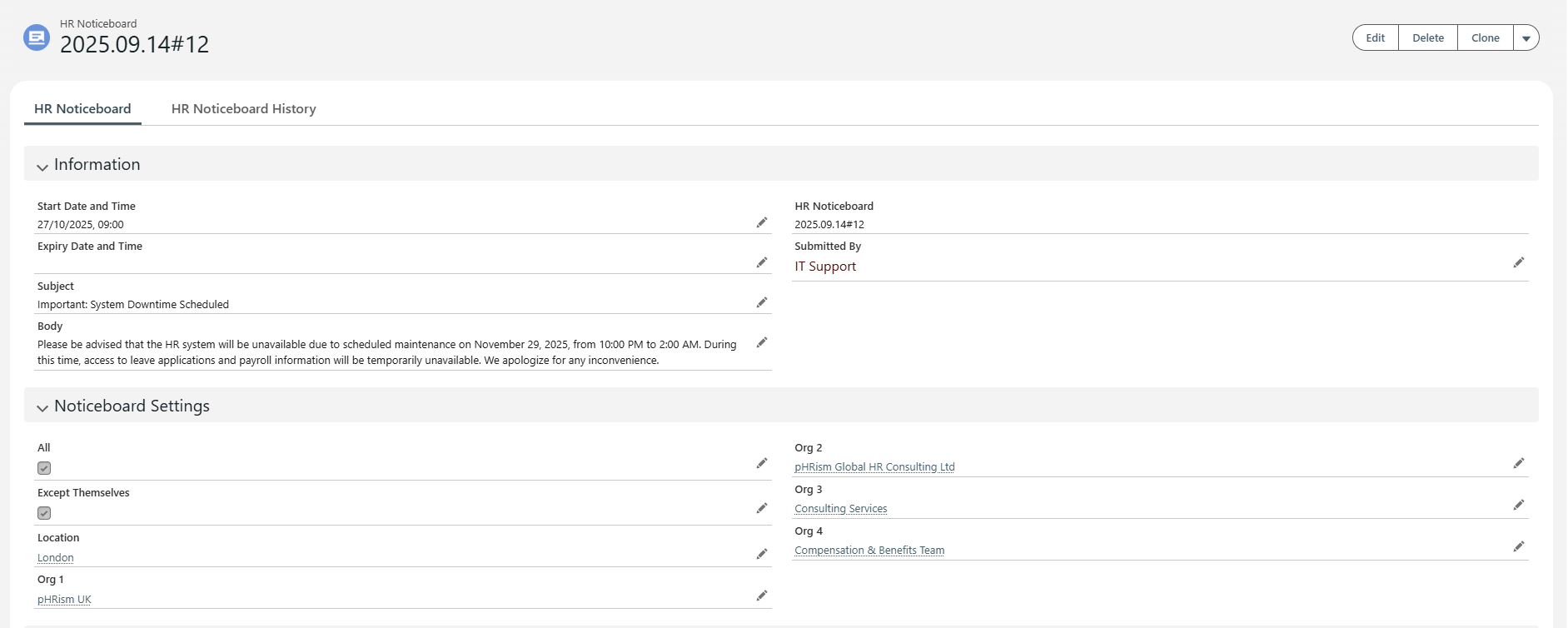Image resolution: width=1568 pixels, height=628 pixels.
Task: Open the IT Support submitter link
Action: pos(824,267)
